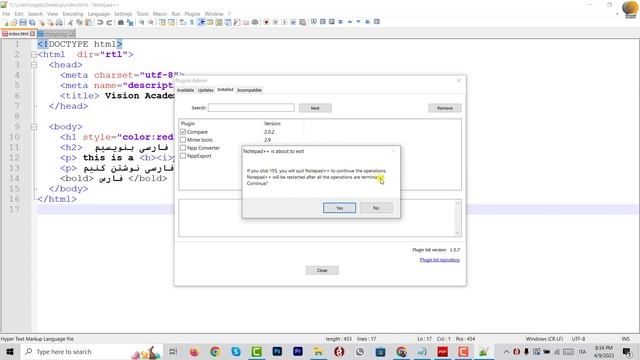Click the Find (binoculars) toolbar icon

pos(120,22)
